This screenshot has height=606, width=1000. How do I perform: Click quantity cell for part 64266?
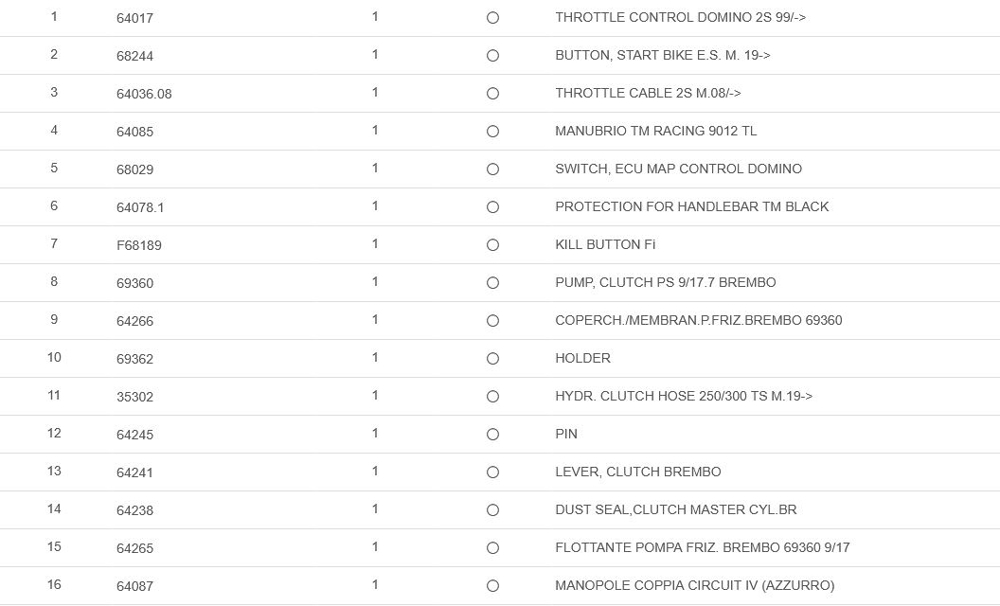375,320
